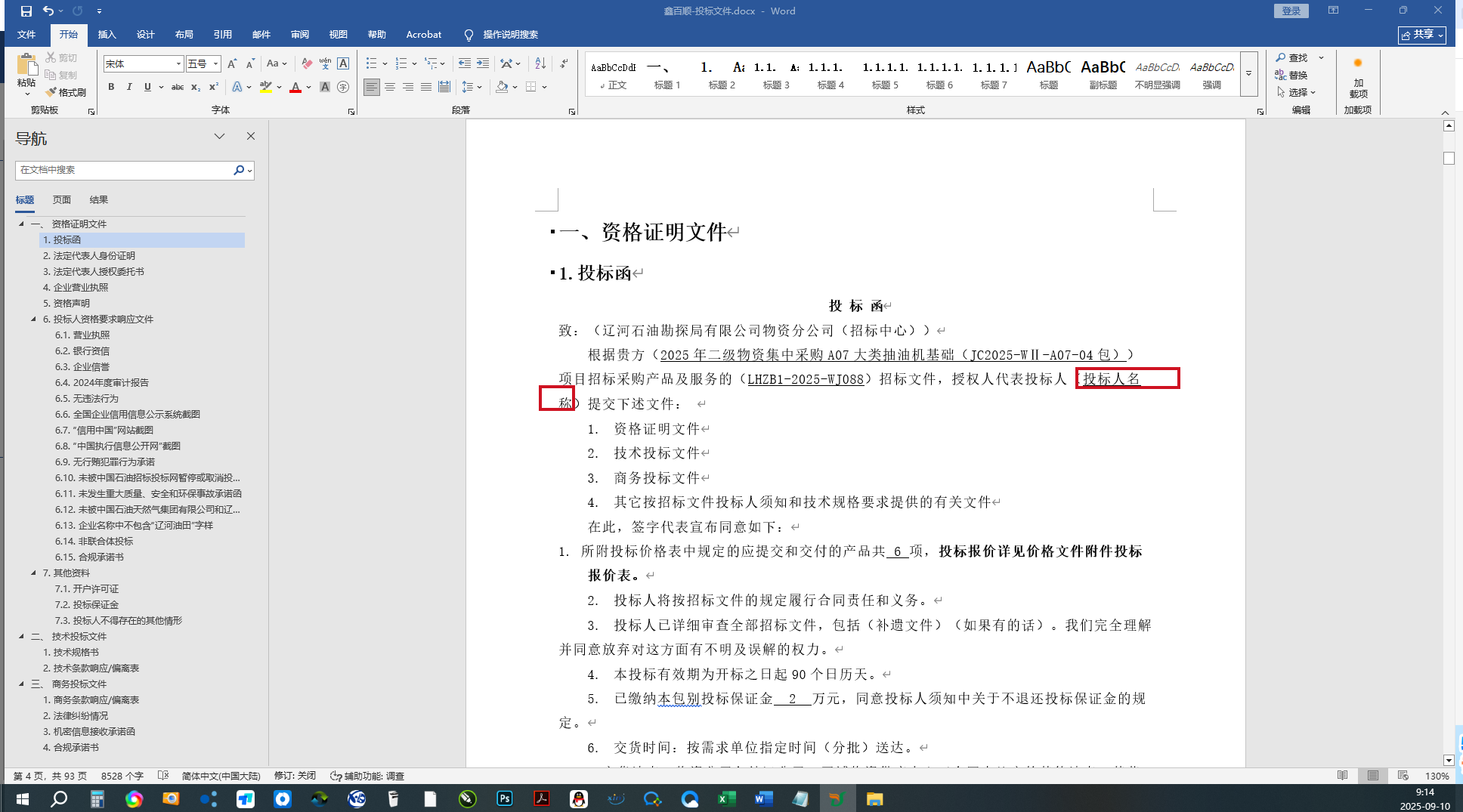The image size is (1463, 812).
Task: Apply a character border
Action: pos(343,63)
